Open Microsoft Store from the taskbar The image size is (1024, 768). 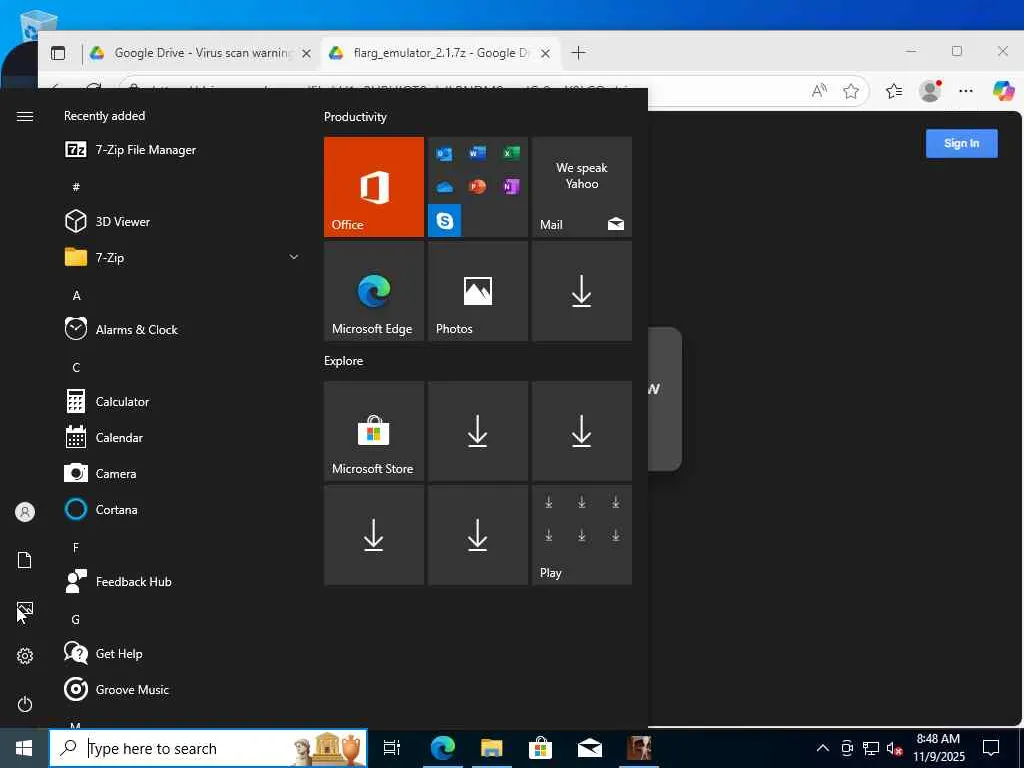tap(540, 748)
